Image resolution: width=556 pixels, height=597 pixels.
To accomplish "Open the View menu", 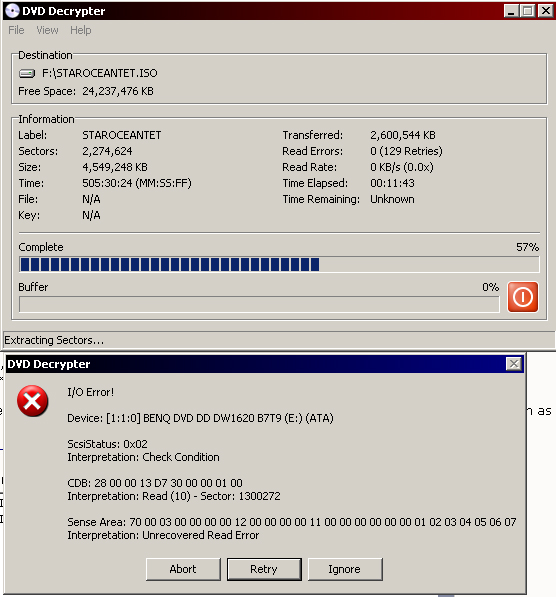I will [x=48, y=30].
